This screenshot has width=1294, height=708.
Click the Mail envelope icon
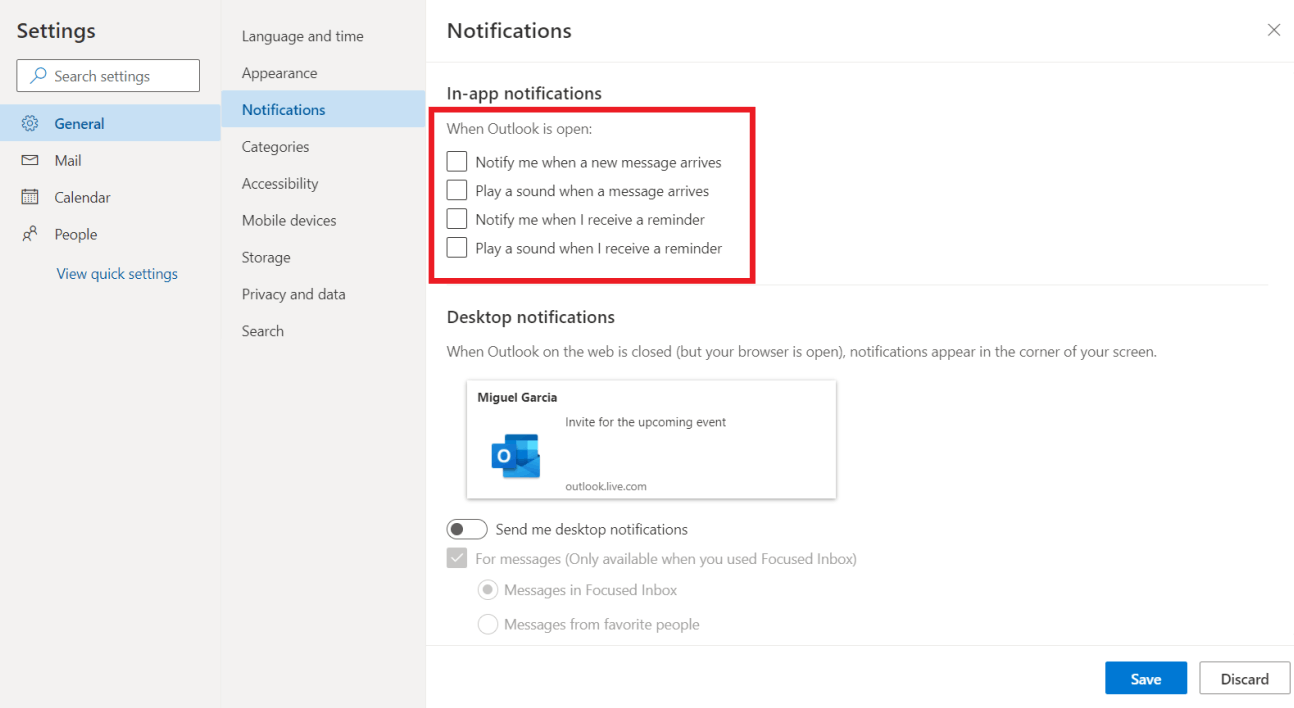[30, 160]
